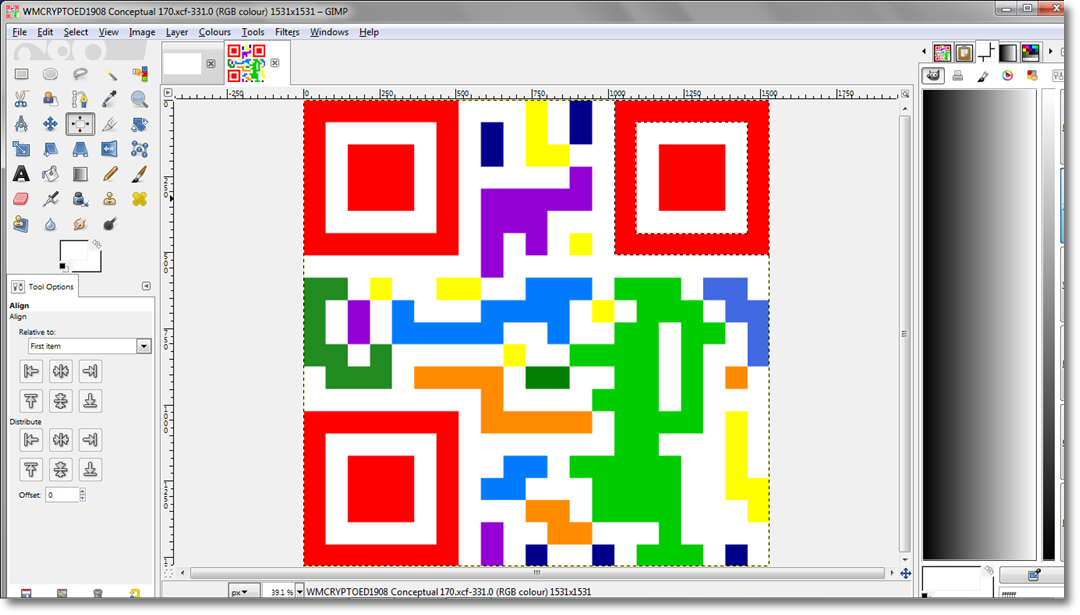The height and width of the screenshot is (615, 1080).
Task: Open the Layer menu
Action: (177, 32)
